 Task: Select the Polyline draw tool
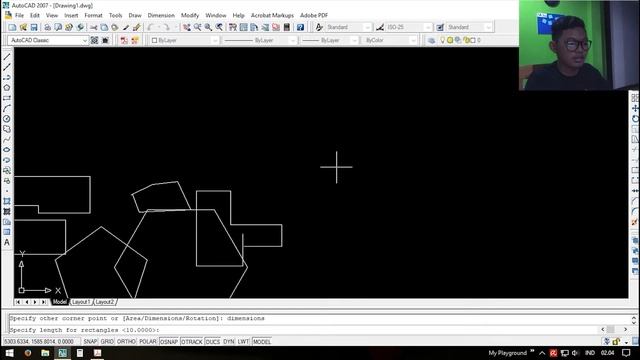[x=7, y=78]
